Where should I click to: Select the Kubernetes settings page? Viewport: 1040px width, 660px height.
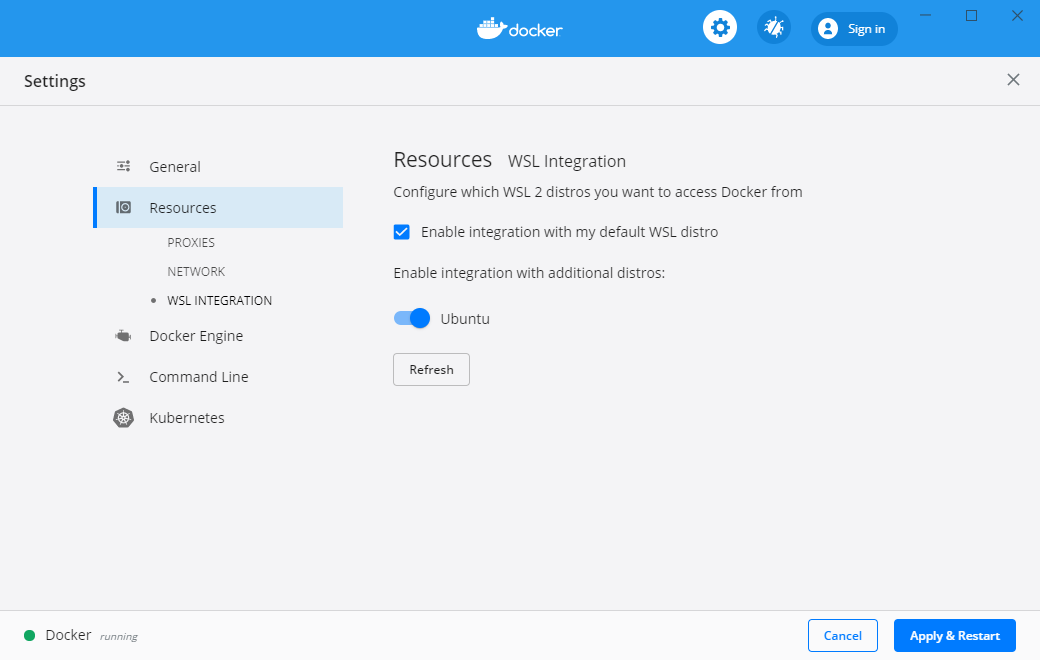[x=186, y=417]
